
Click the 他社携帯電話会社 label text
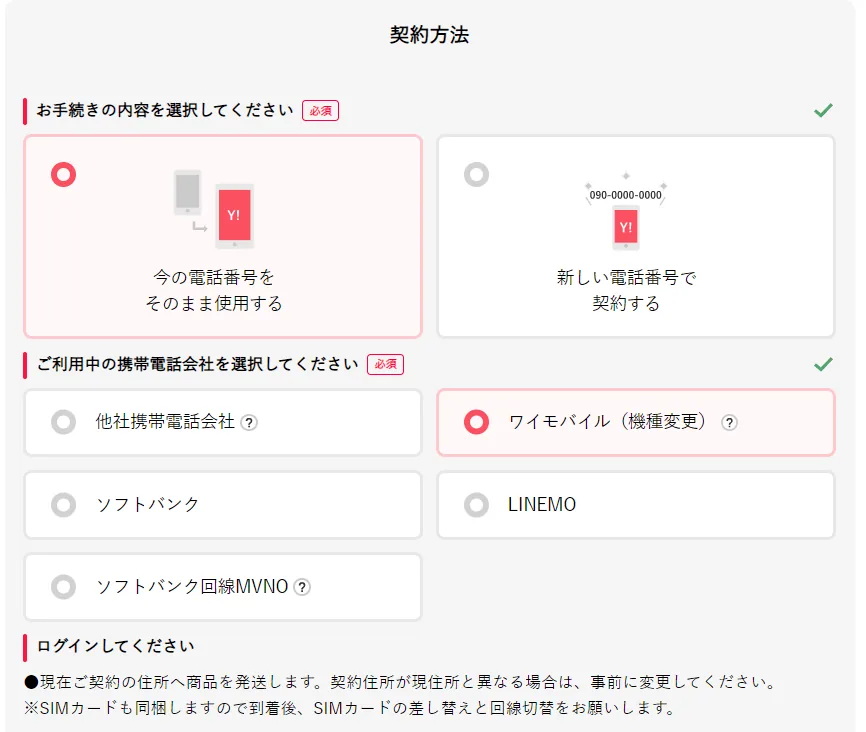(165, 422)
